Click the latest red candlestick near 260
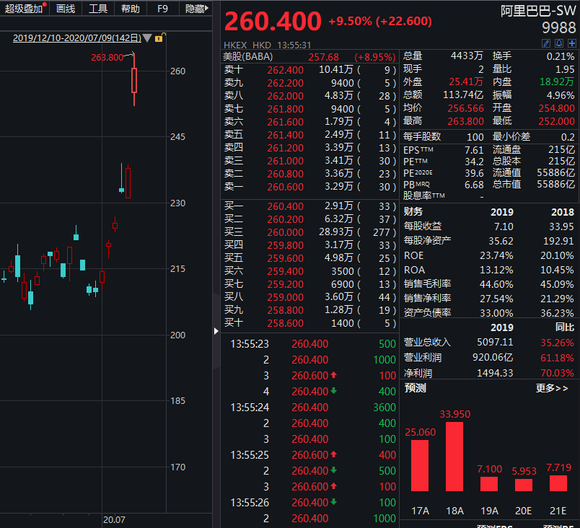Image resolution: width=580 pixels, height=528 pixels. (134, 80)
